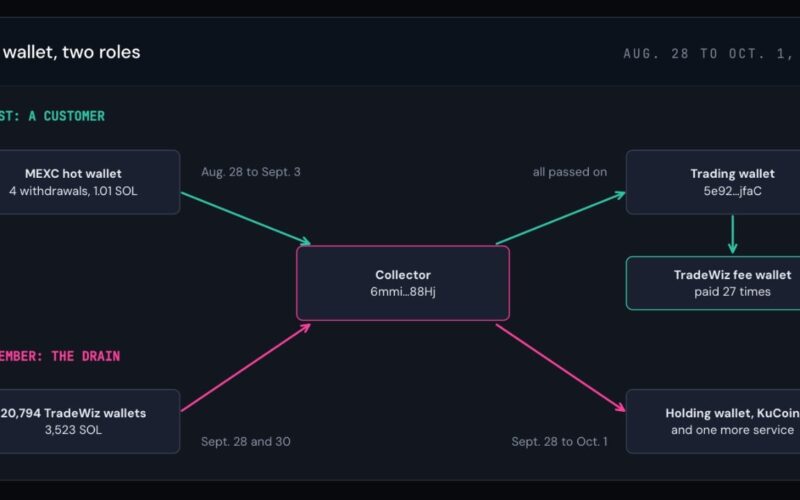Click the "4 withdrawals, 1.01 SOL" text
The width and height of the screenshot is (800, 500).
(x=73, y=191)
